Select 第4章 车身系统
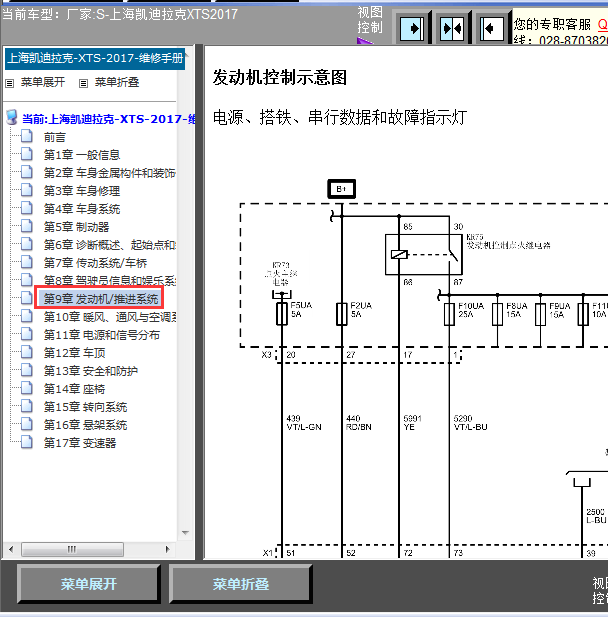The width and height of the screenshot is (608, 617). click(82, 209)
